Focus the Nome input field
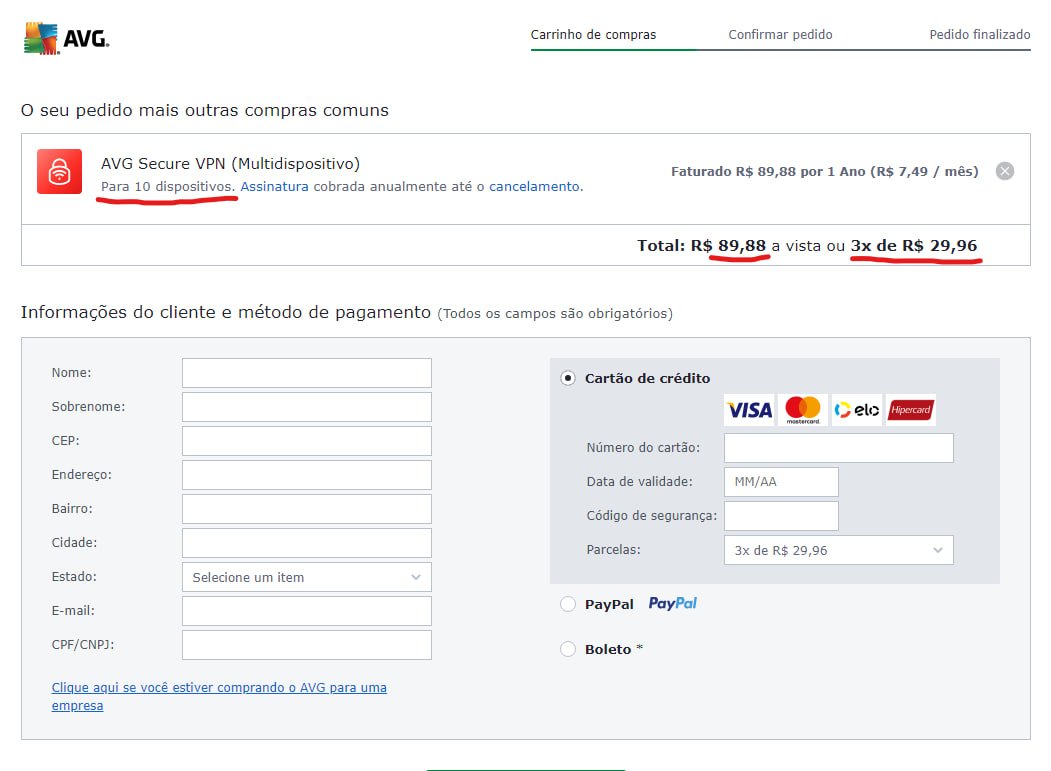Image resolution: width=1051 pixels, height=771 pixels. [x=306, y=373]
